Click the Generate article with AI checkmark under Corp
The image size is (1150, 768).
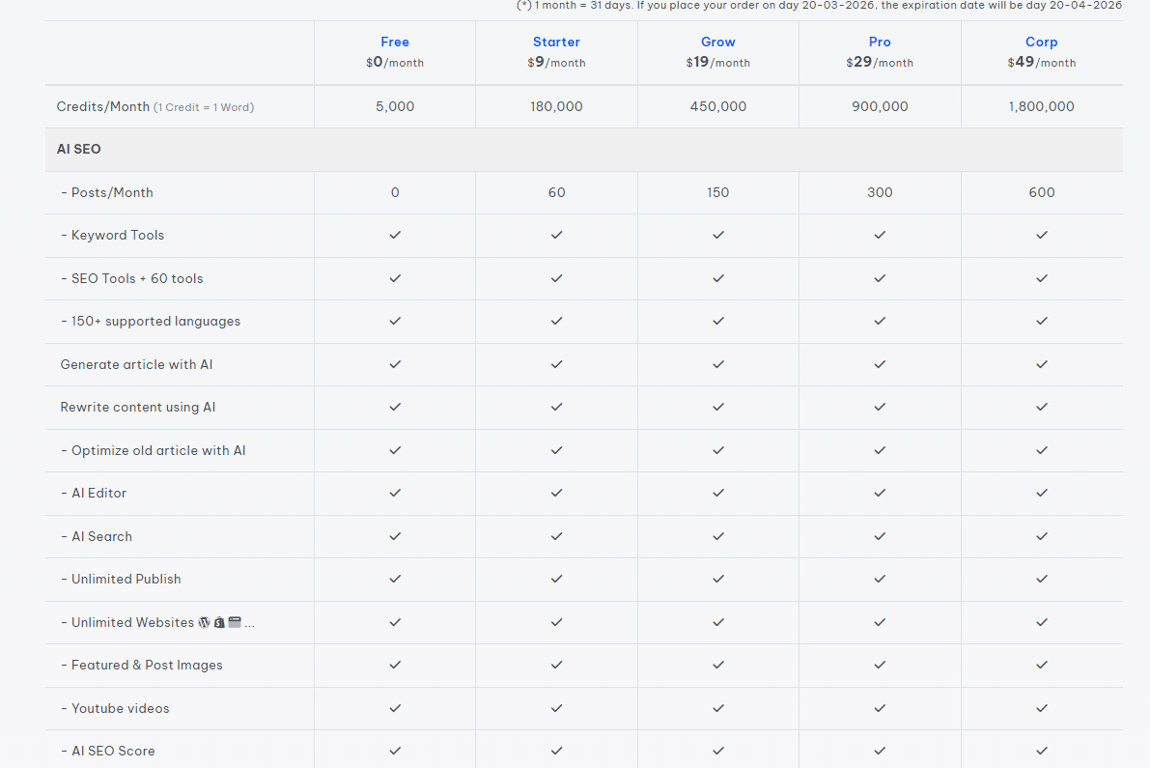click(1041, 364)
